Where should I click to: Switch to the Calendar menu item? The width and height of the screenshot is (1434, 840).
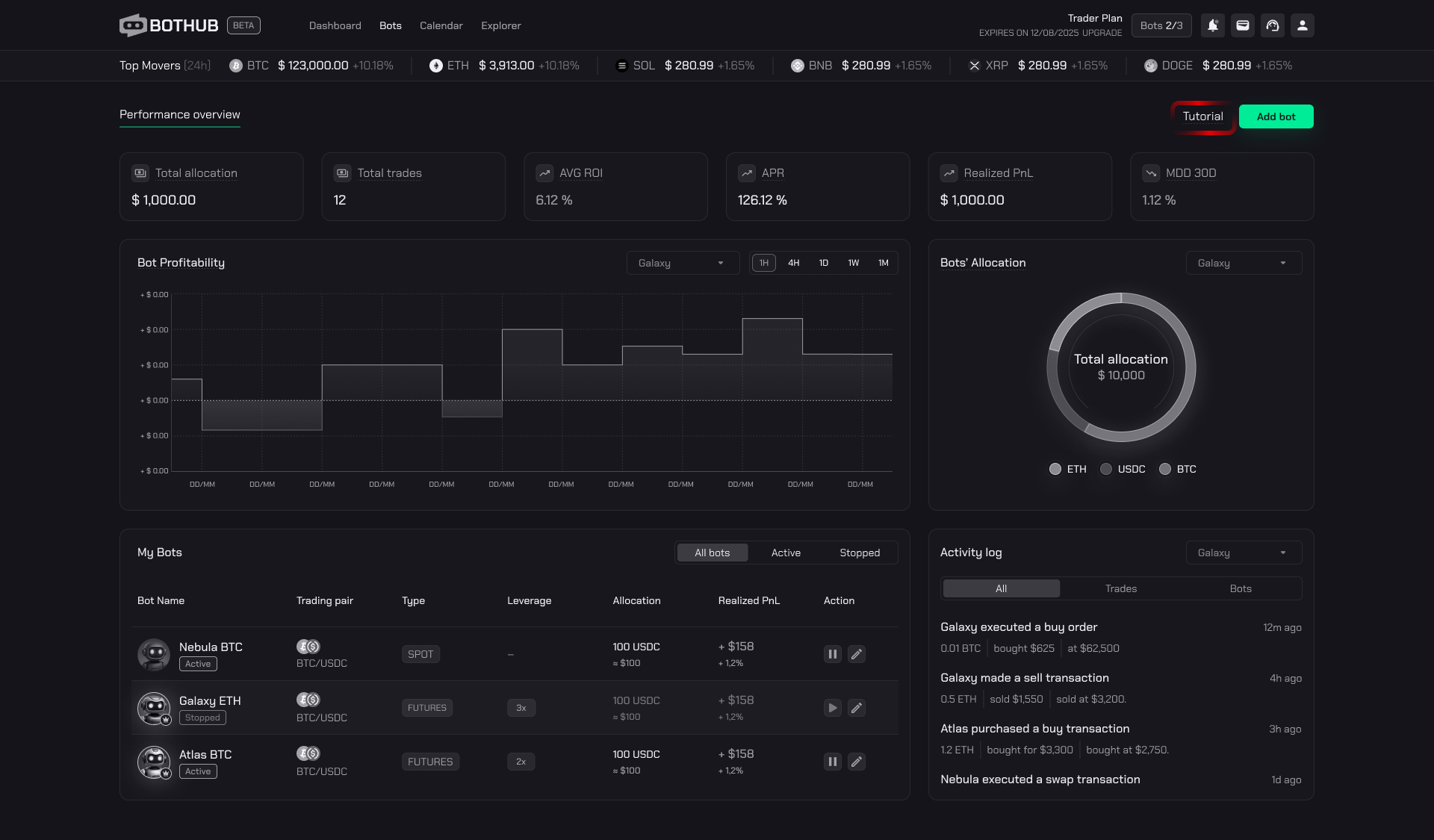[x=441, y=25]
